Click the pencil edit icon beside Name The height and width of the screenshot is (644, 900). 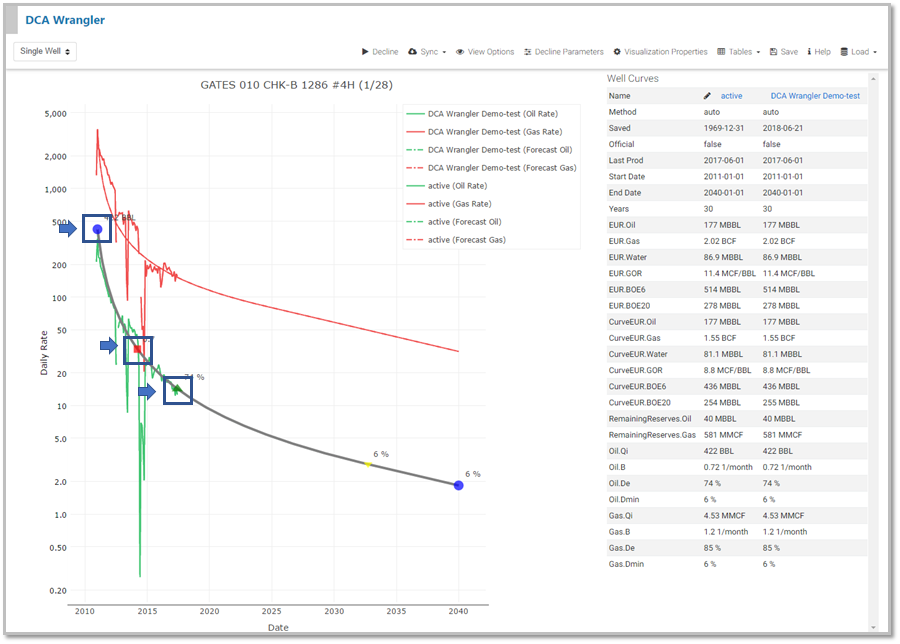point(707,96)
